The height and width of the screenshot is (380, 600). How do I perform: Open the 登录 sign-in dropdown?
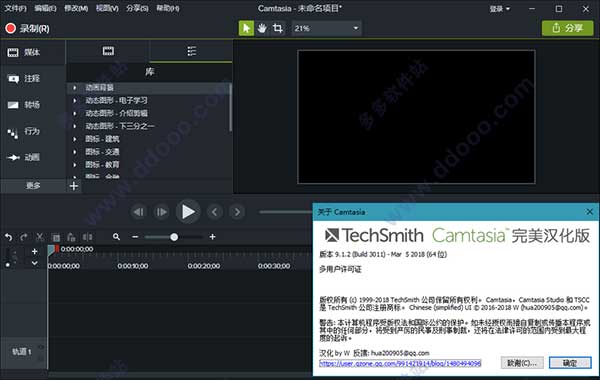[x=500, y=8]
